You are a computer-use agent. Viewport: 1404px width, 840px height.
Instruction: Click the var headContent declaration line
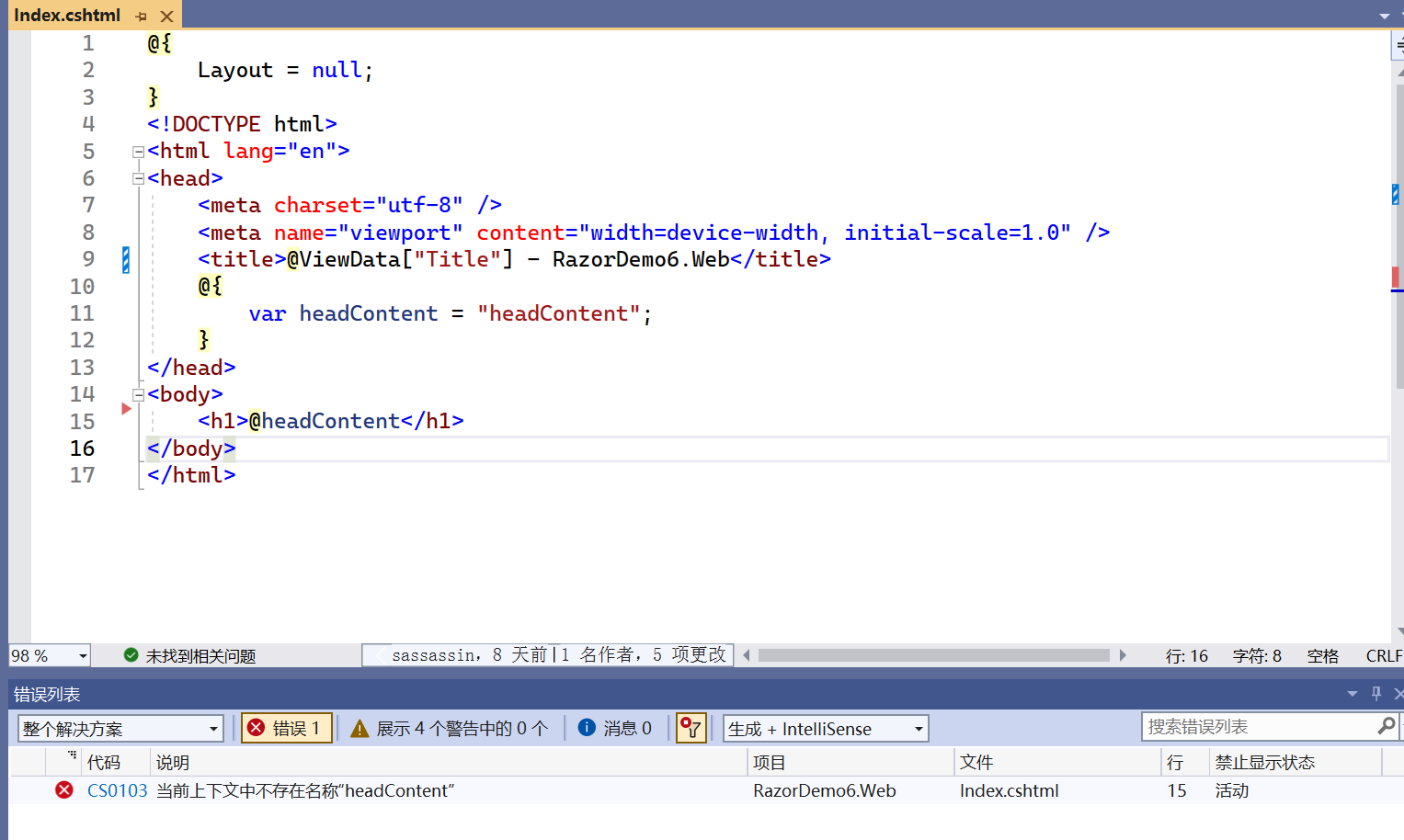(451, 314)
